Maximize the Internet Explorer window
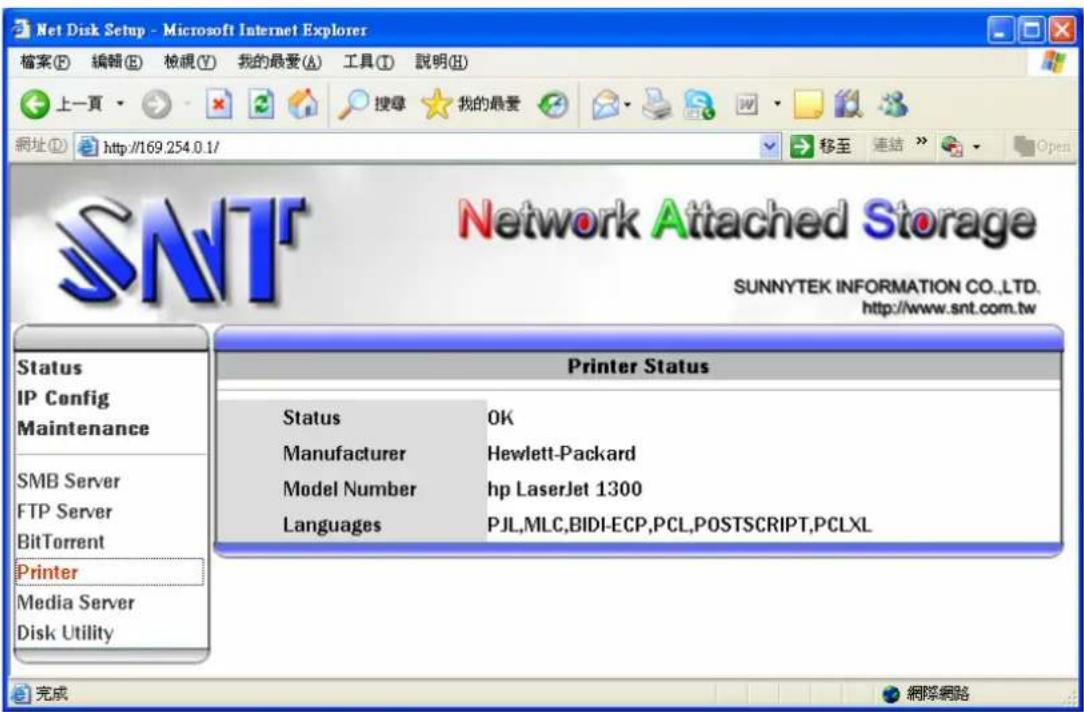This screenshot has width=1084, height=712. pos(1031,30)
